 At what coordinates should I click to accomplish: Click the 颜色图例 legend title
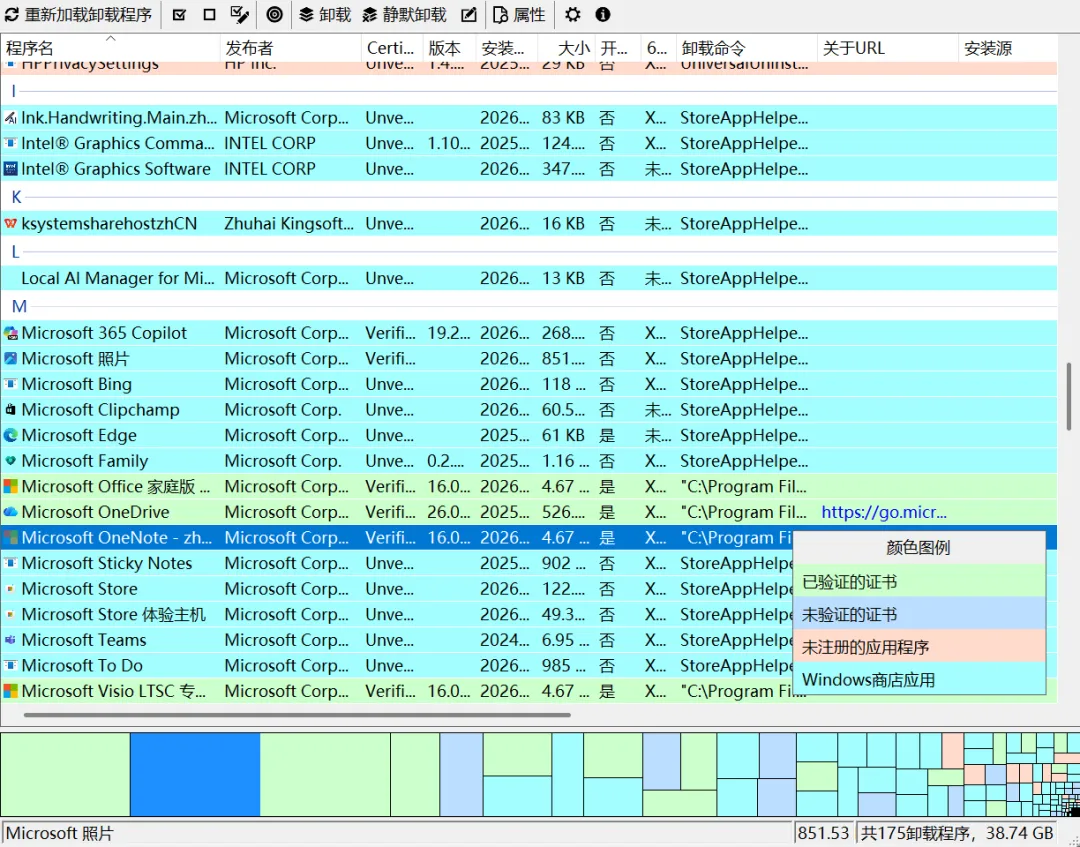(918, 547)
